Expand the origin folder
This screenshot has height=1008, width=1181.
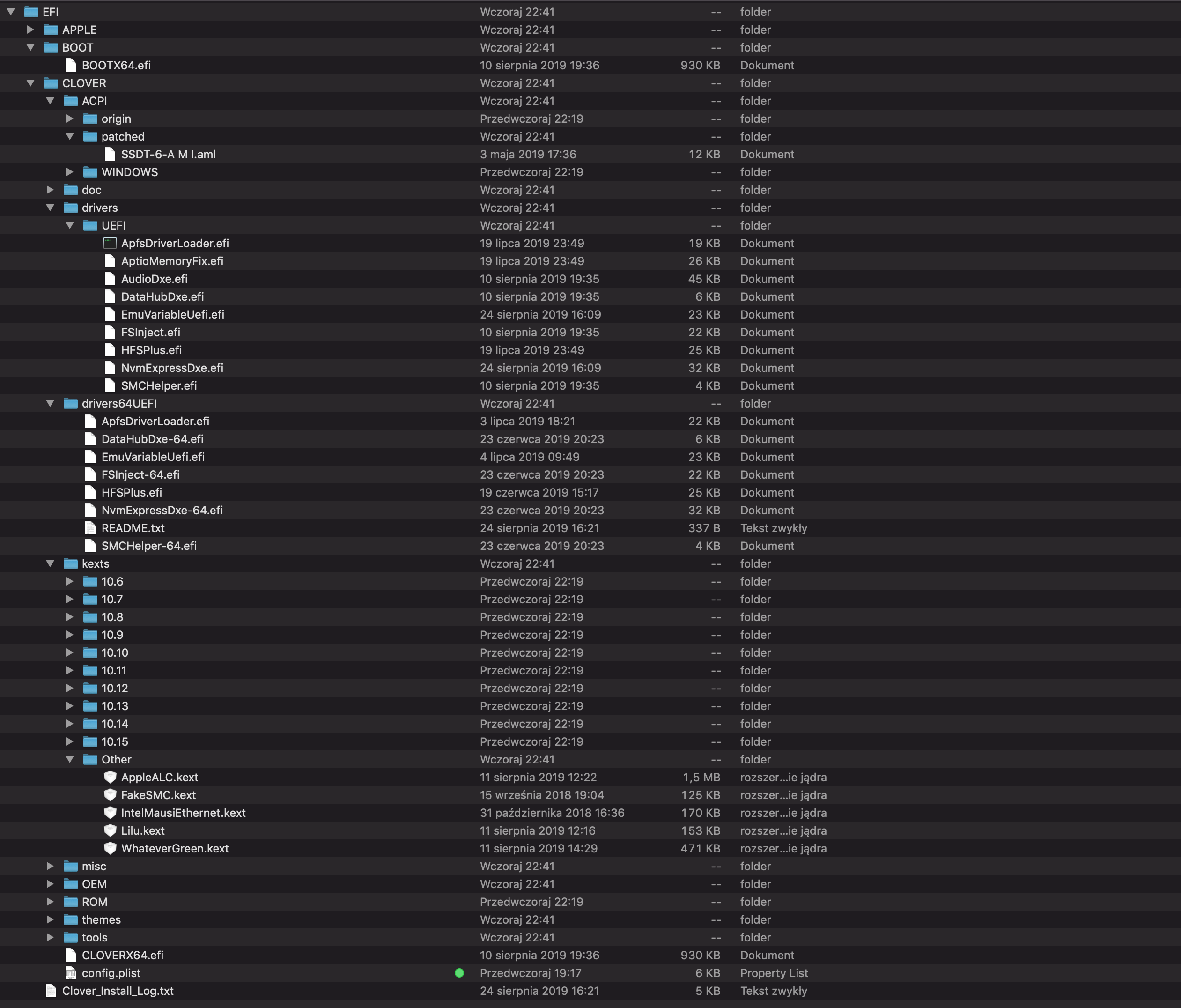[x=69, y=119]
